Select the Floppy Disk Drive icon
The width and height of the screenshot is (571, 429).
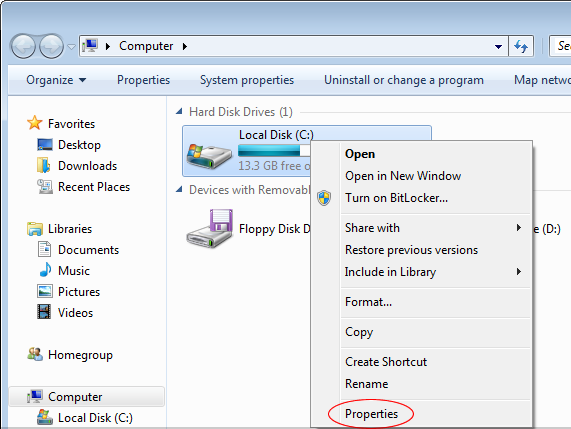[x=210, y=229]
